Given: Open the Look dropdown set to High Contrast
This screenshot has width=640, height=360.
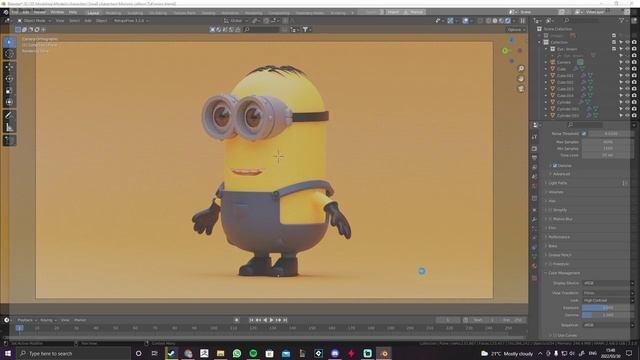Looking at the screenshot, I should (x=608, y=300).
